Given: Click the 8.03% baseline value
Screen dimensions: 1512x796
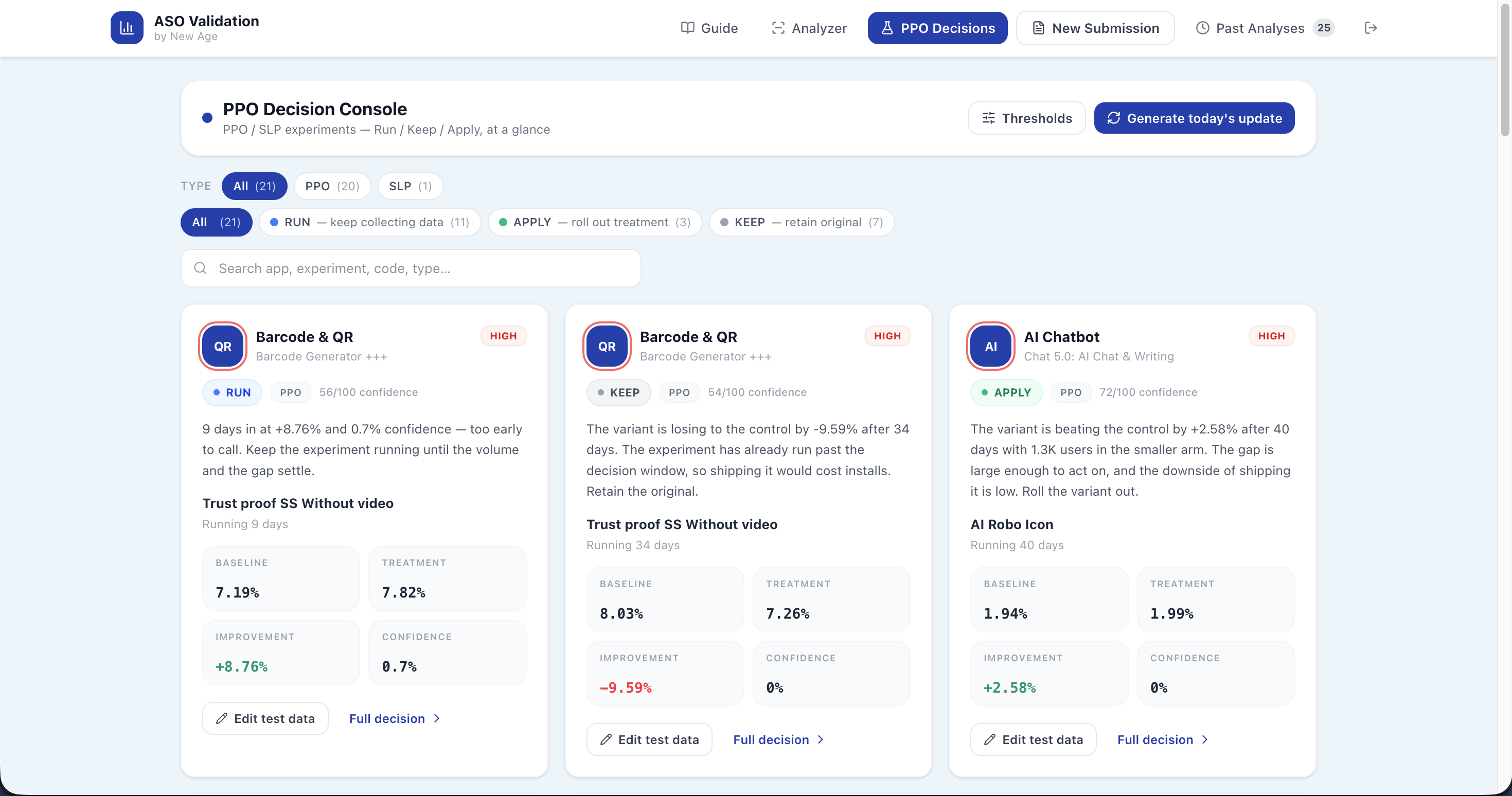Looking at the screenshot, I should point(621,613).
